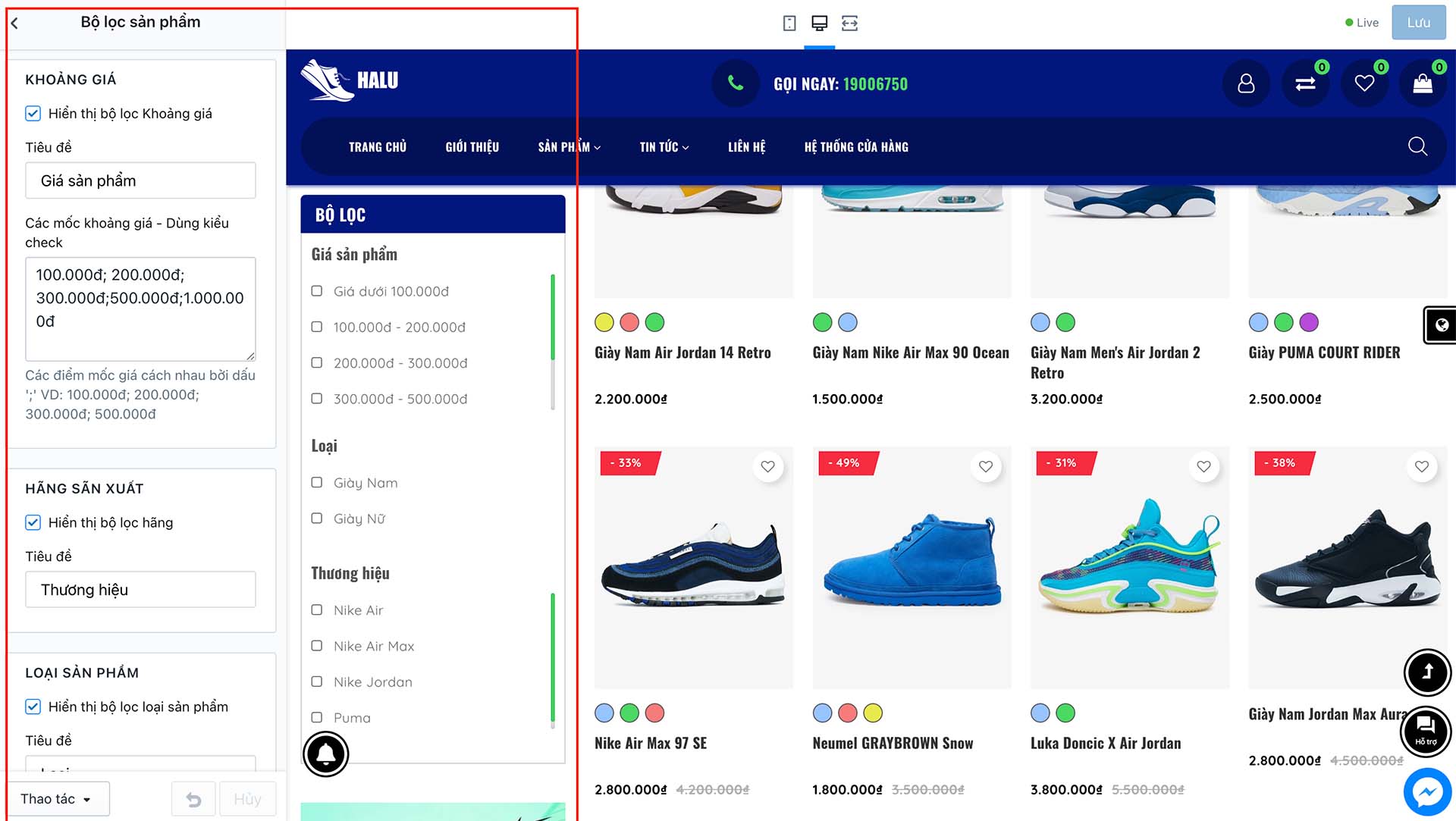Check the Puma brand filter

point(317,717)
